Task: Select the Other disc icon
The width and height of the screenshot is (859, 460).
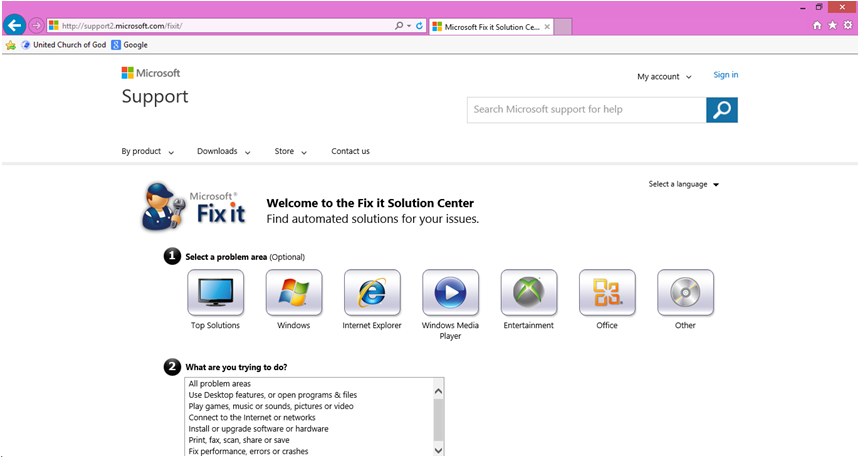Action: point(685,293)
